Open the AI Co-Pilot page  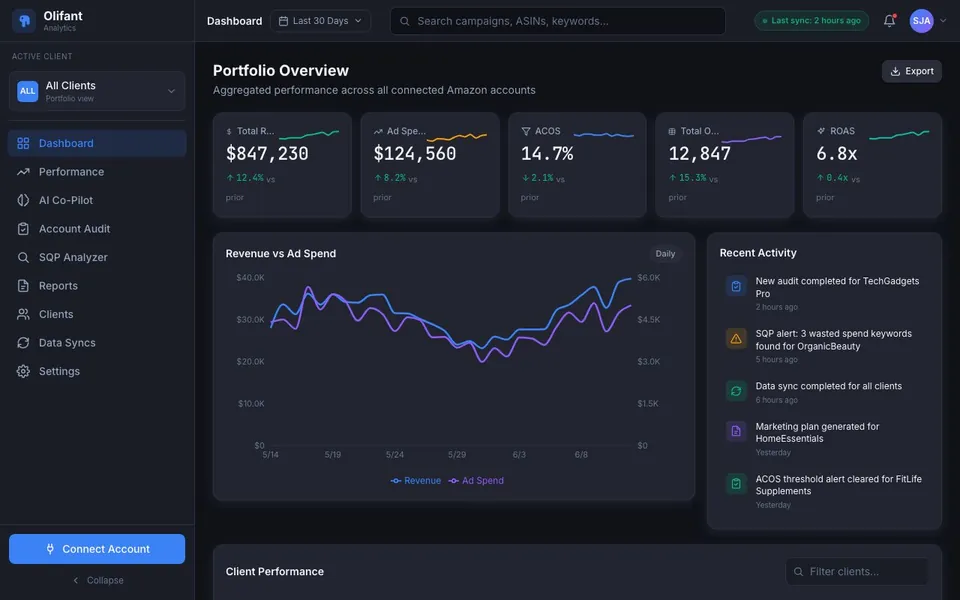tap(97, 200)
